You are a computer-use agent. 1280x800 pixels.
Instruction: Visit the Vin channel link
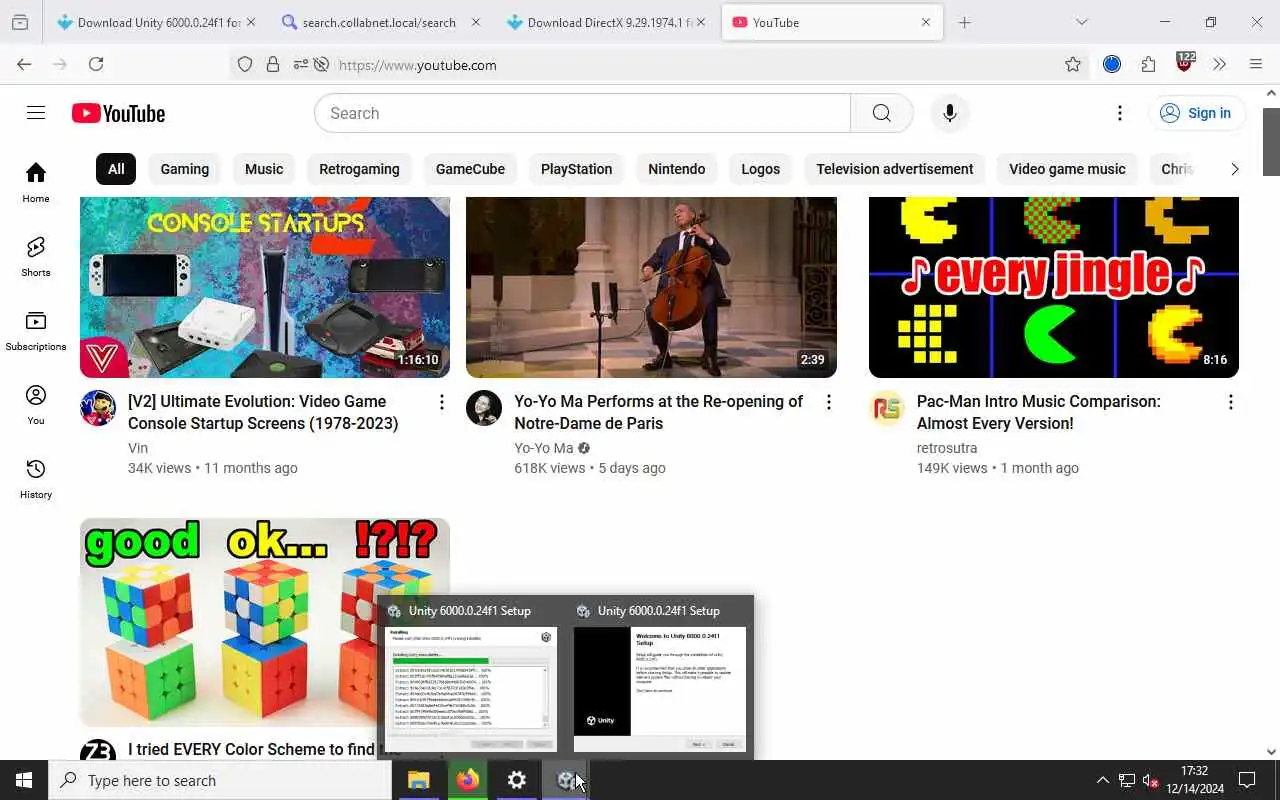point(138,448)
